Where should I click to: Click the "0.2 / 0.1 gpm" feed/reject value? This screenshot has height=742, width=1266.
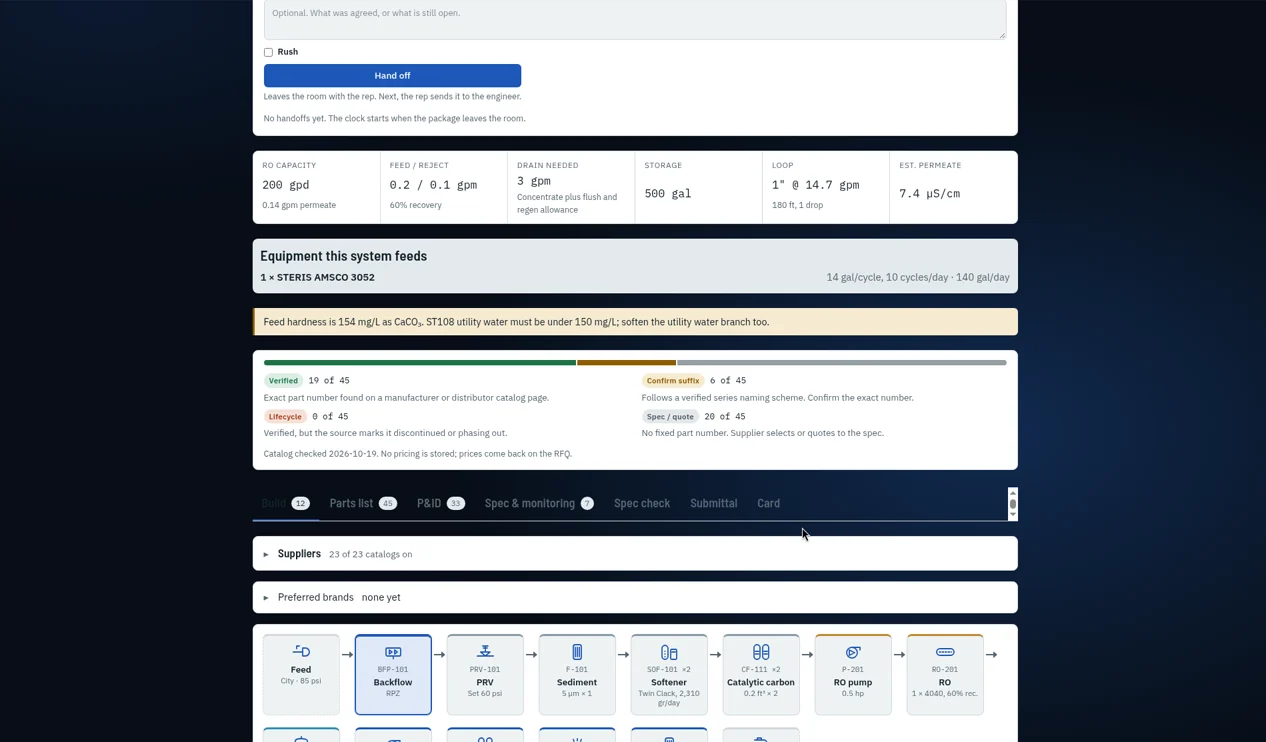point(433,185)
